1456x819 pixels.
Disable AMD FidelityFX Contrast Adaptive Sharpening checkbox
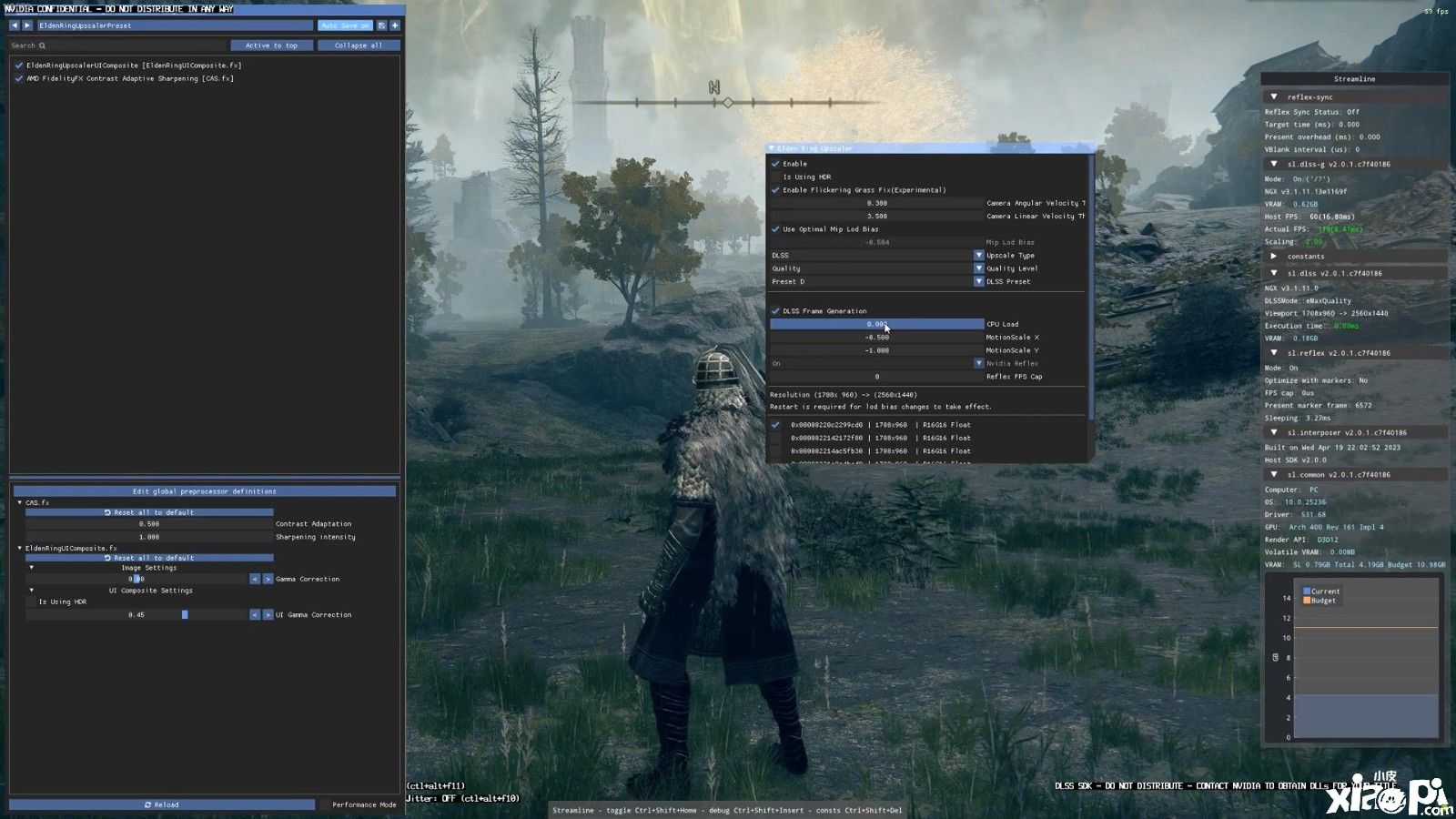pyautogui.click(x=19, y=78)
